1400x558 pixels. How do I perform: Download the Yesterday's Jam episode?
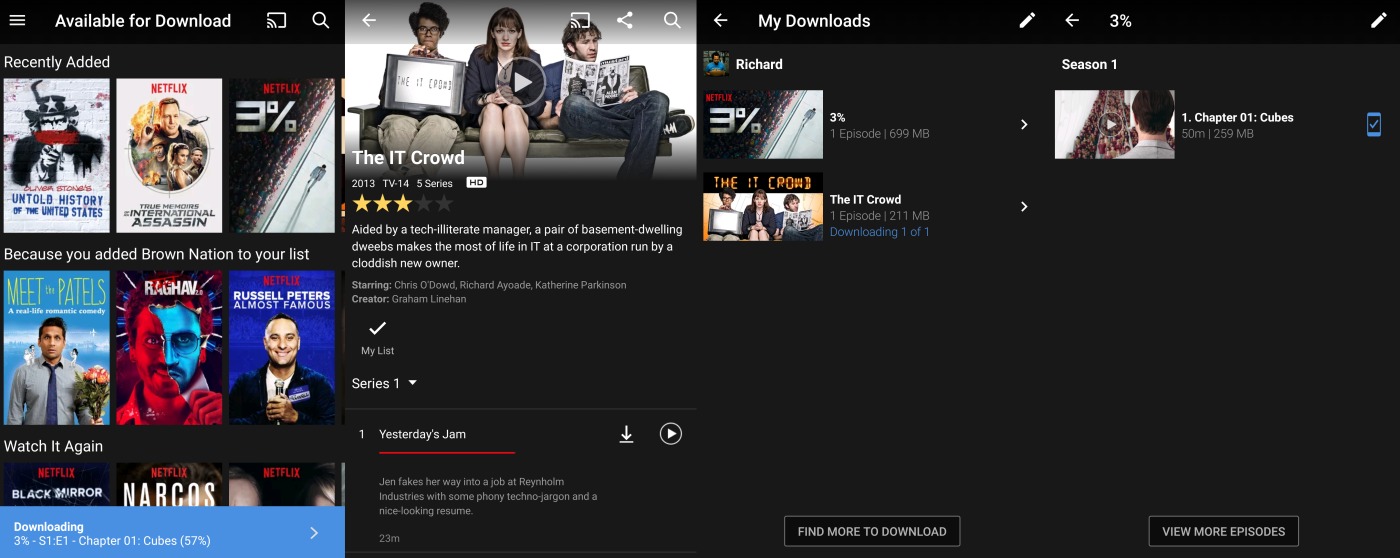pos(626,434)
